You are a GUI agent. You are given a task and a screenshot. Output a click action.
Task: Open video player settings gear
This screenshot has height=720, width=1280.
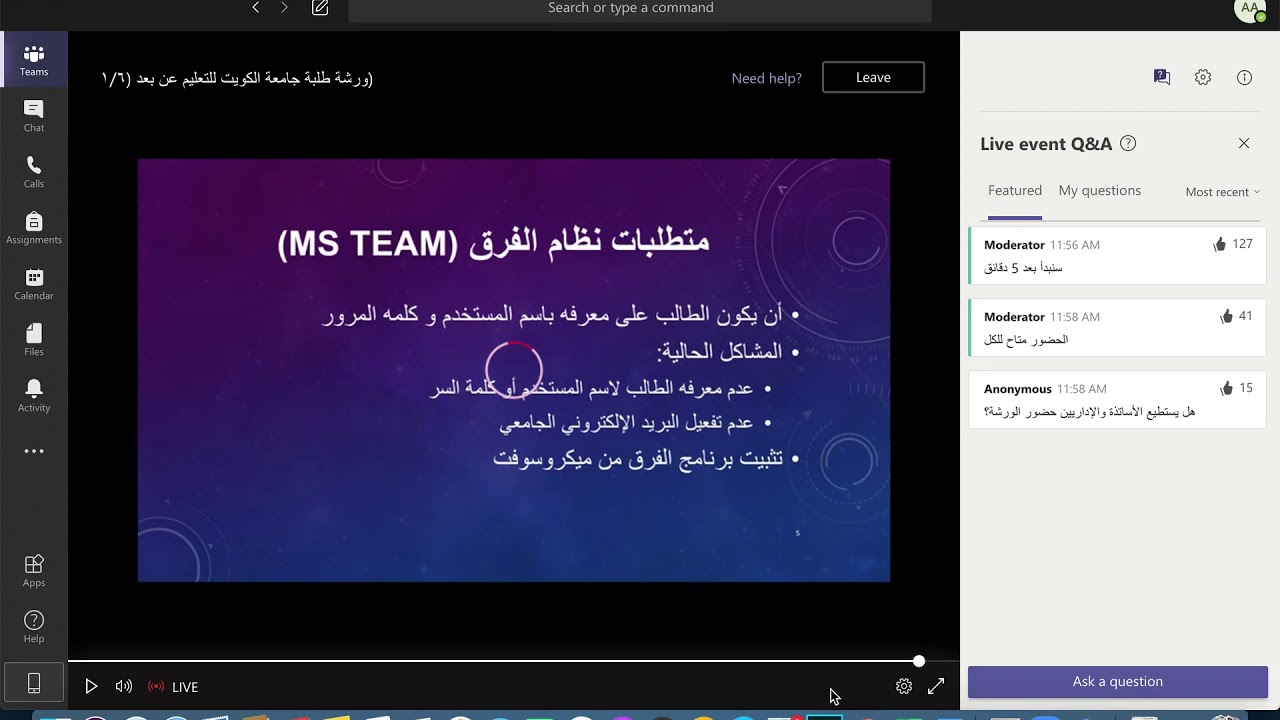pyautogui.click(x=904, y=686)
